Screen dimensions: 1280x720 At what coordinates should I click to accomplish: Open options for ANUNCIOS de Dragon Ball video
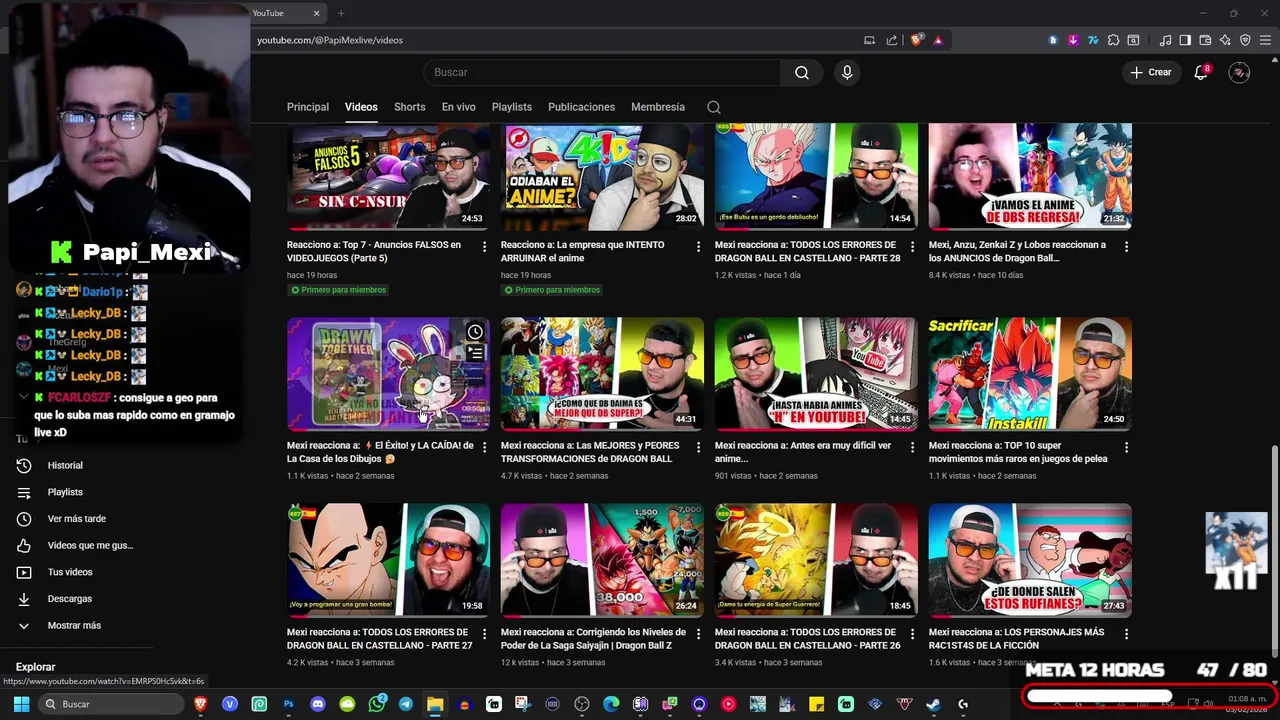click(x=1127, y=246)
